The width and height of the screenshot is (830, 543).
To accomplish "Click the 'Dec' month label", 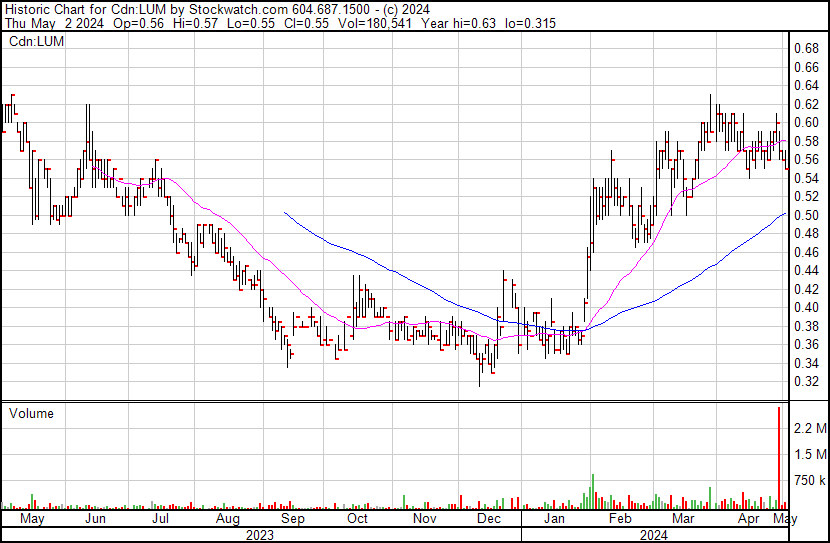I will (x=489, y=519).
